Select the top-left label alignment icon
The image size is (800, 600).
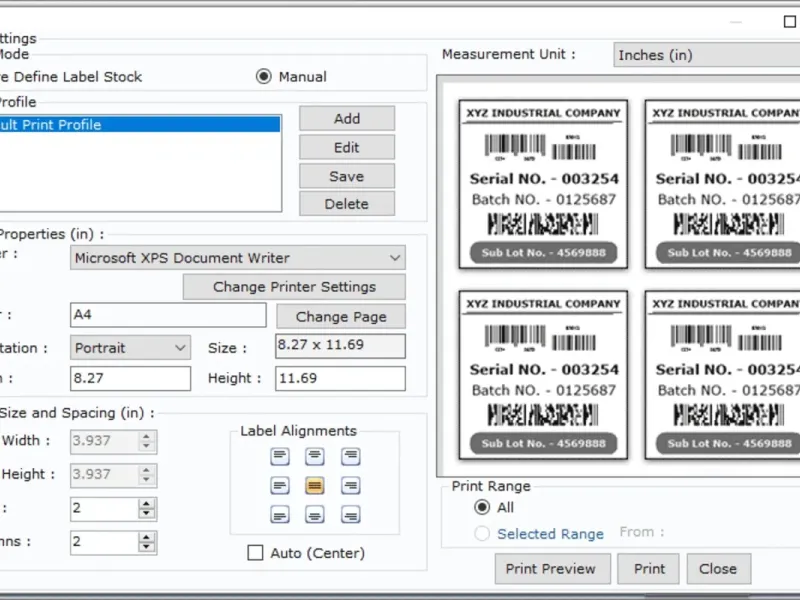coord(280,457)
